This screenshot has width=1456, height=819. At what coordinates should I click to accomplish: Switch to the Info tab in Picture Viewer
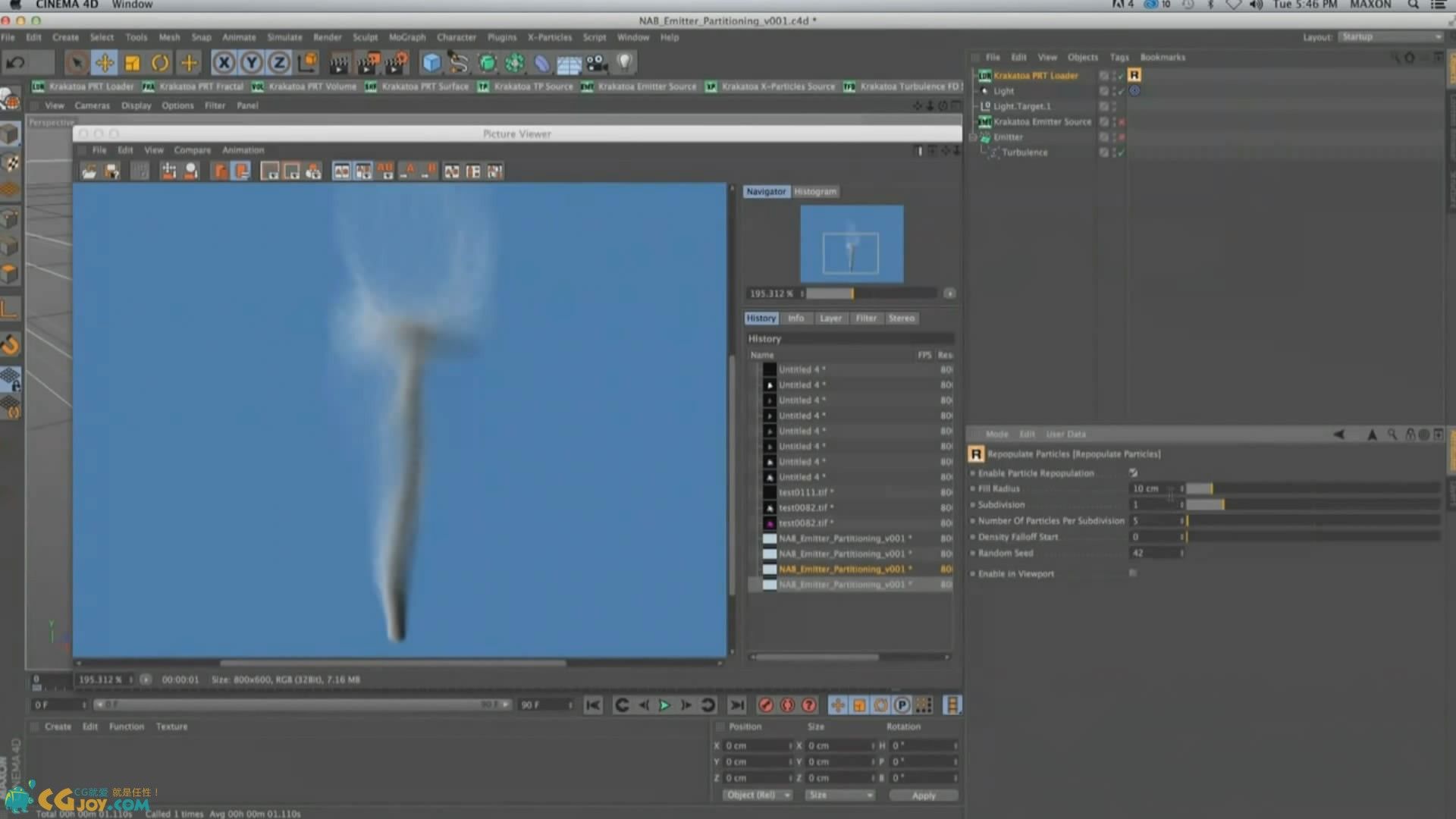pyautogui.click(x=795, y=318)
